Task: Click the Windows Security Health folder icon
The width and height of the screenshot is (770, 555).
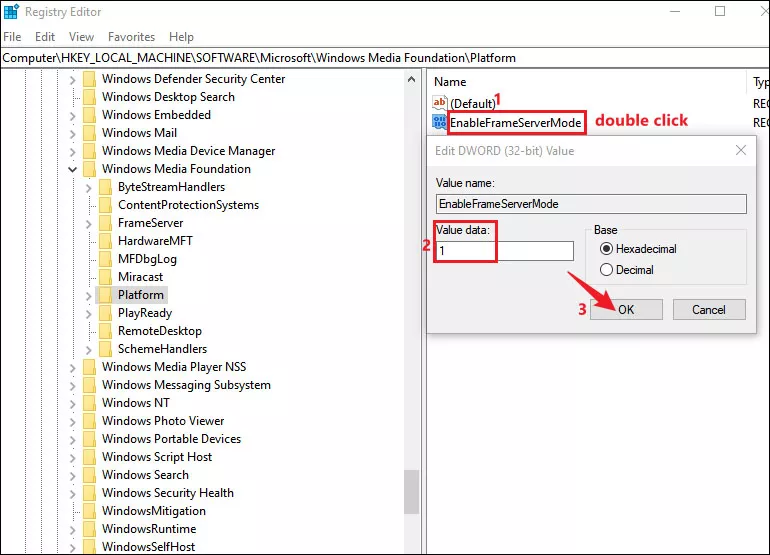Action: [x=89, y=493]
